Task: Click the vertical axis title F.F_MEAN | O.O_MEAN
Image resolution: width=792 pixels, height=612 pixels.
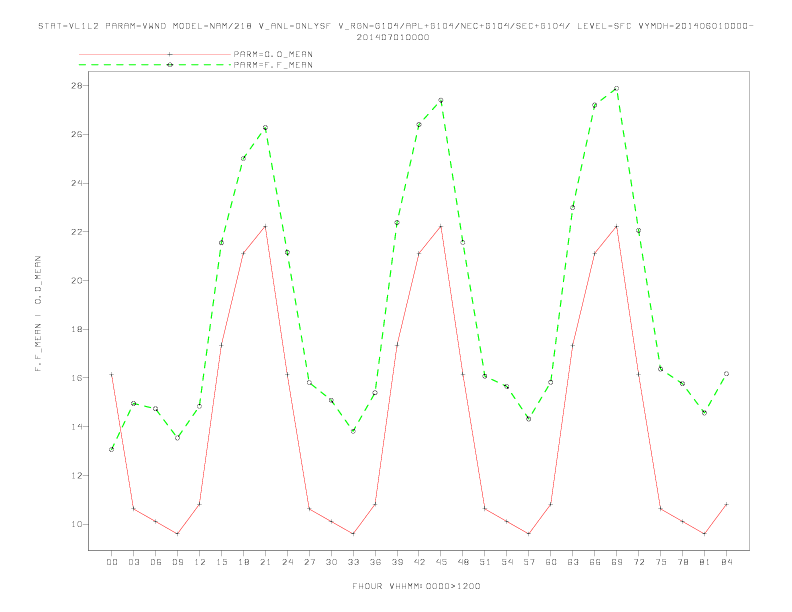Action: click(38, 314)
